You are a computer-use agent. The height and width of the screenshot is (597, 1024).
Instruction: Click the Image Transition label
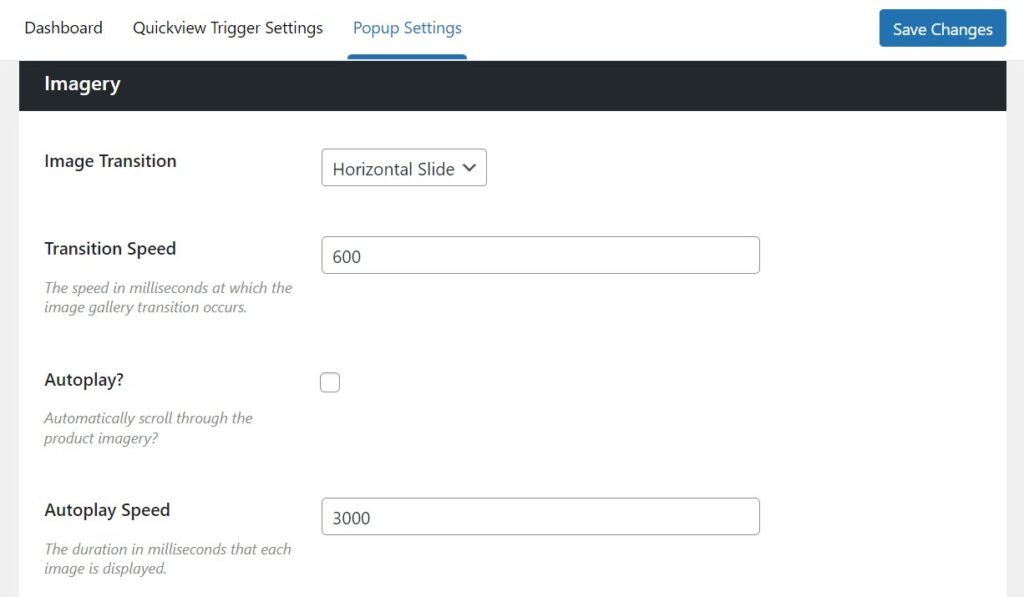(x=110, y=161)
